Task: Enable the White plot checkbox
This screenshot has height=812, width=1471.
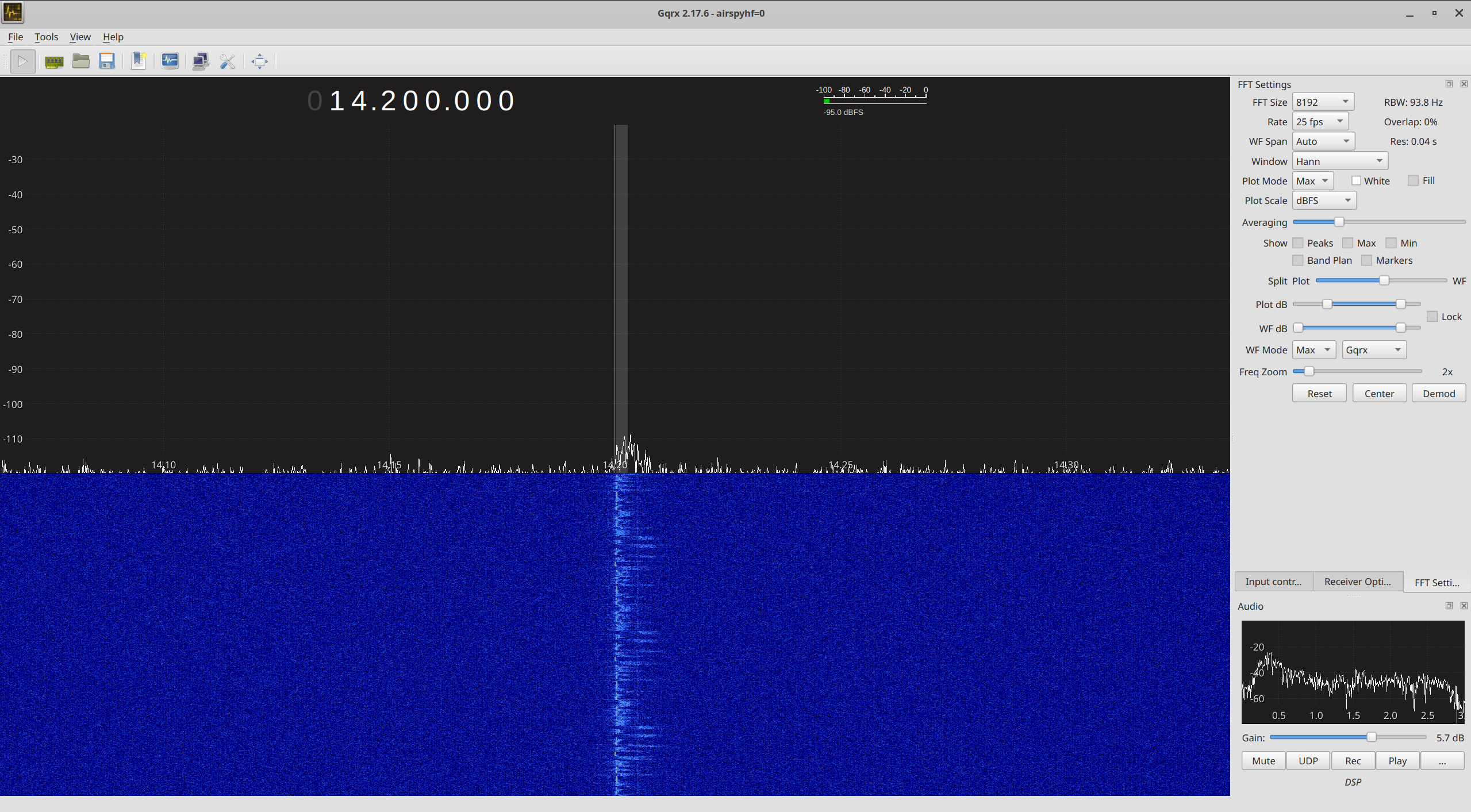Action: [1355, 180]
